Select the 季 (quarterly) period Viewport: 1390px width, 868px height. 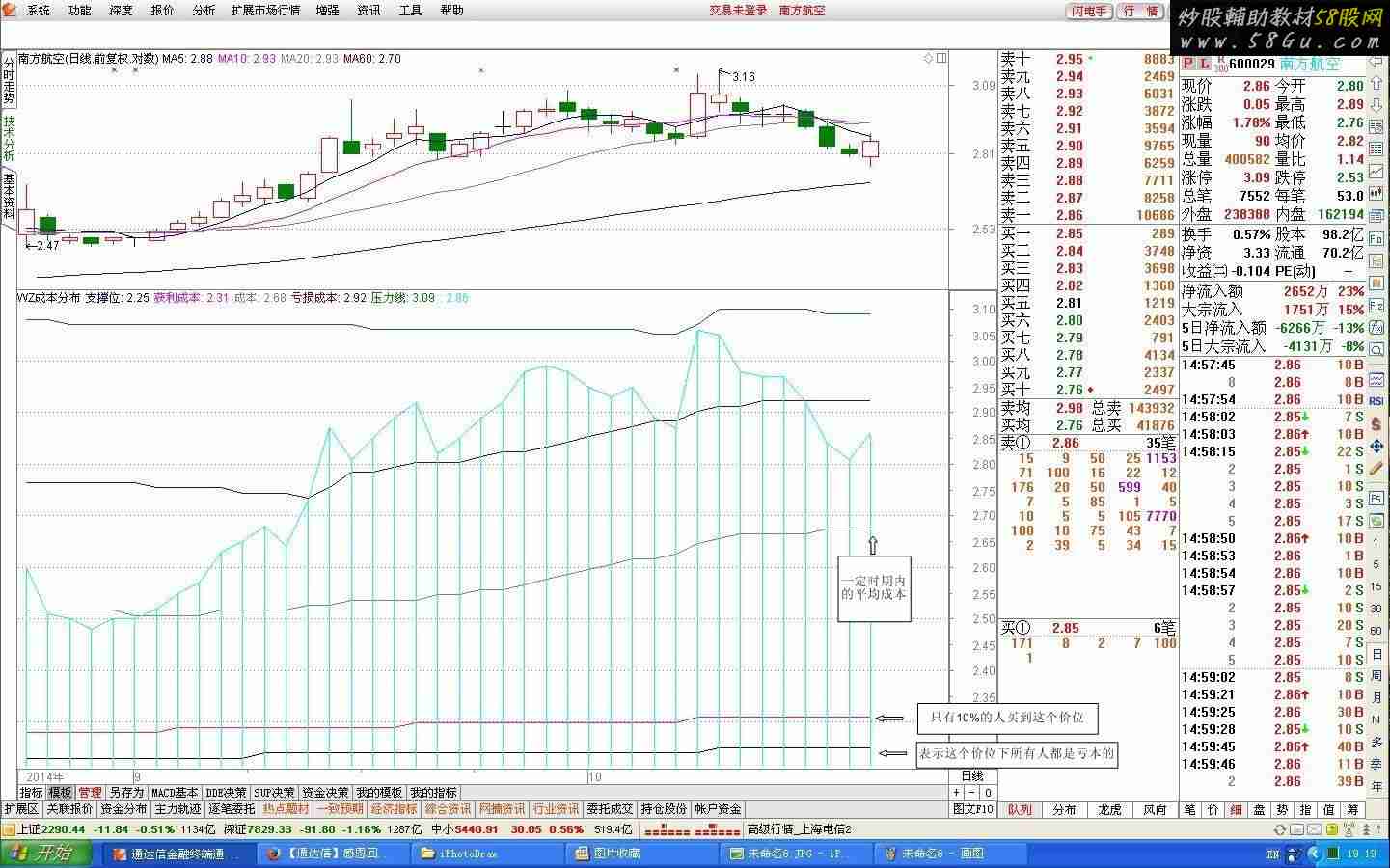click(x=1376, y=763)
